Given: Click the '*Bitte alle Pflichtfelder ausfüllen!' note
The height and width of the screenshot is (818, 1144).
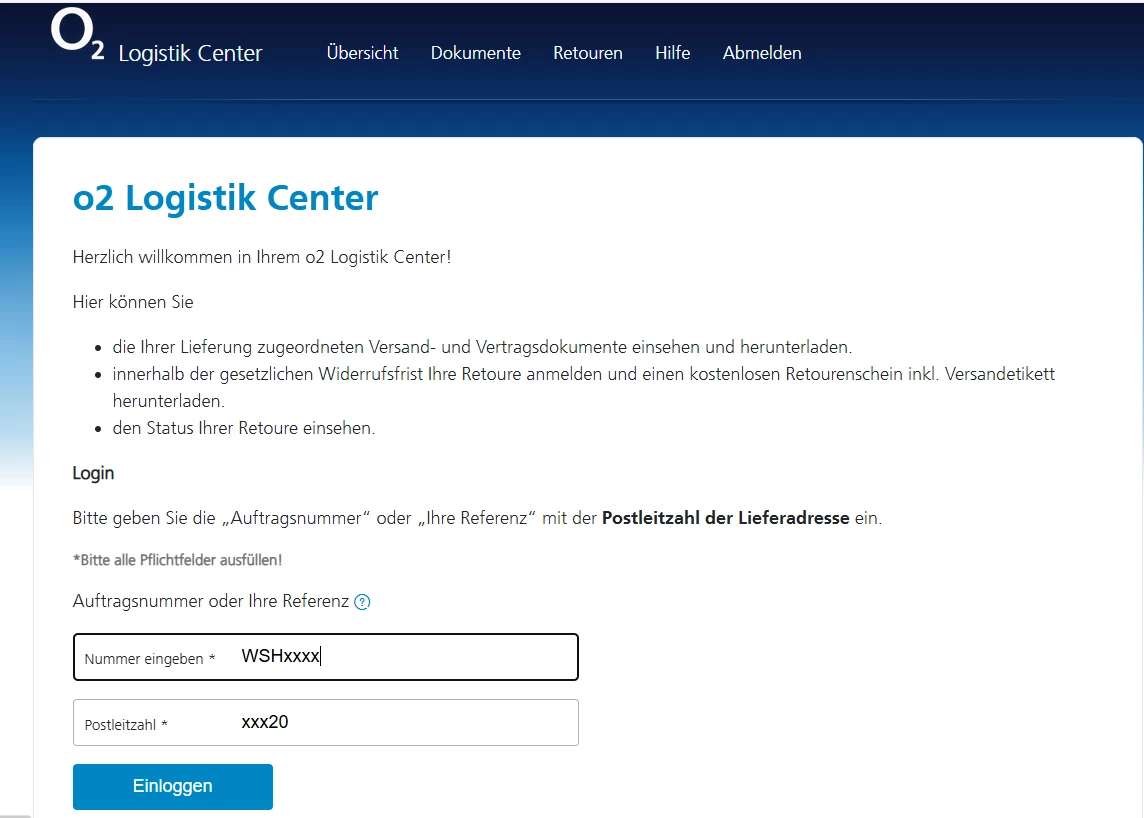Looking at the screenshot, I should [x=177, y=560].
